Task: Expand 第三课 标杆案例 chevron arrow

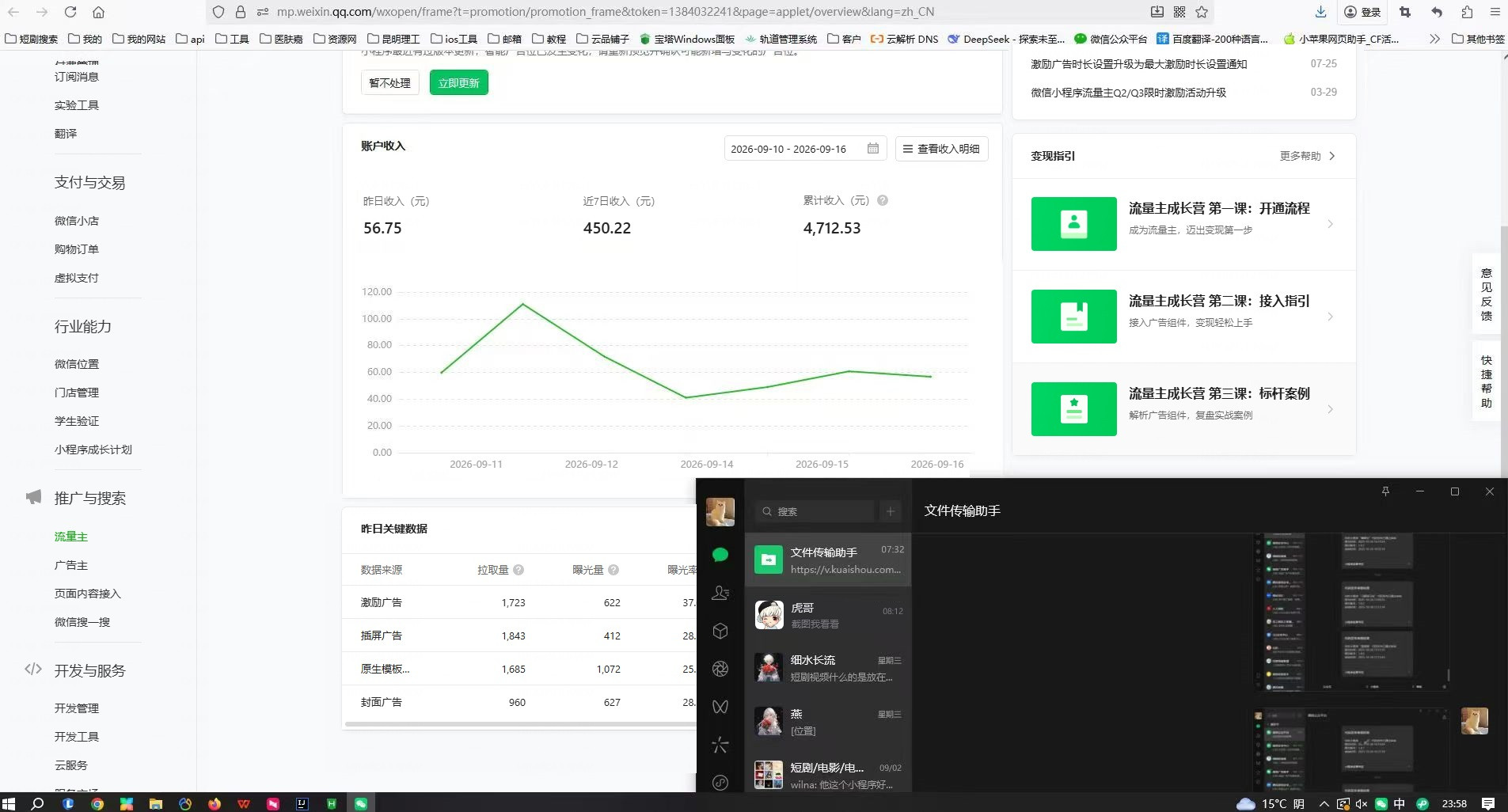Action: pos(1331,409)
